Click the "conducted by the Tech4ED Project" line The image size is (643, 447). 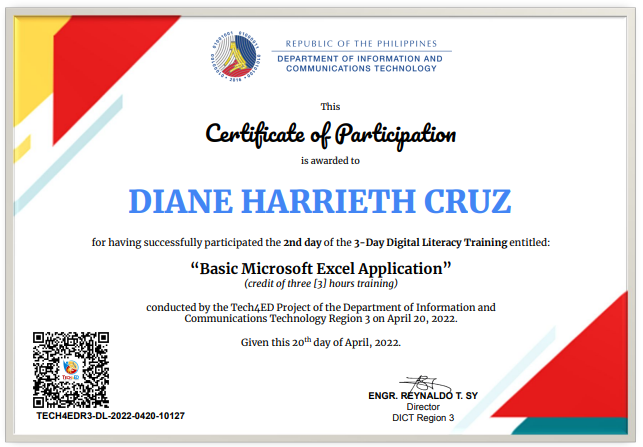click(321, 307)
